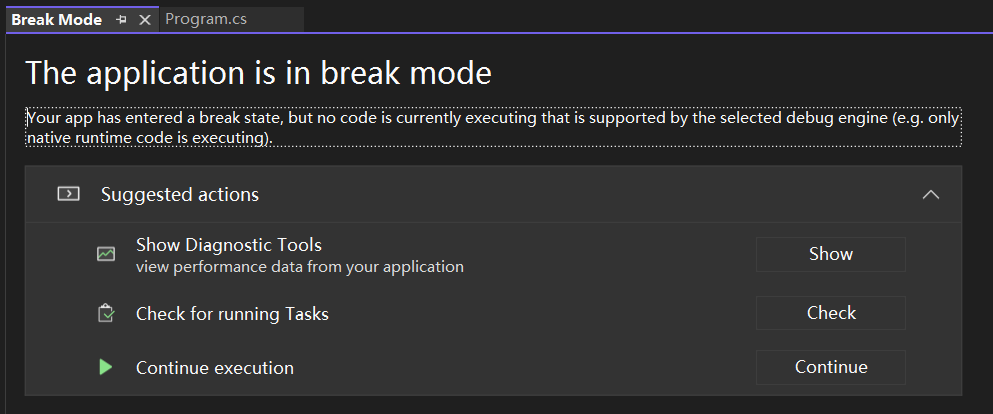Image resolution: width=993 pixels, height=414 pixels.
Task: Click the 'application is in break mode' heading
Action: point(258,72)
